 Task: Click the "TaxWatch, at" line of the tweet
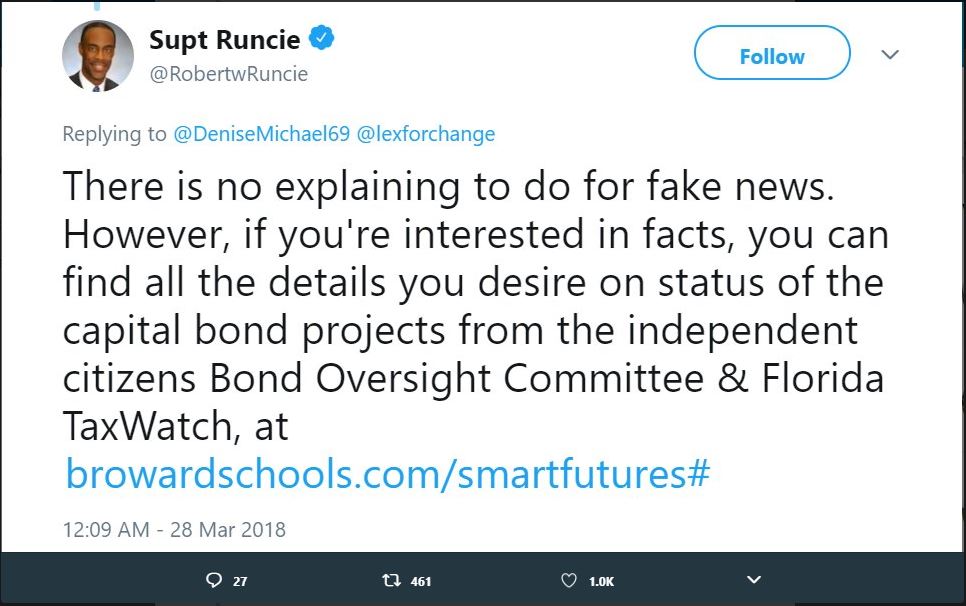175,428
